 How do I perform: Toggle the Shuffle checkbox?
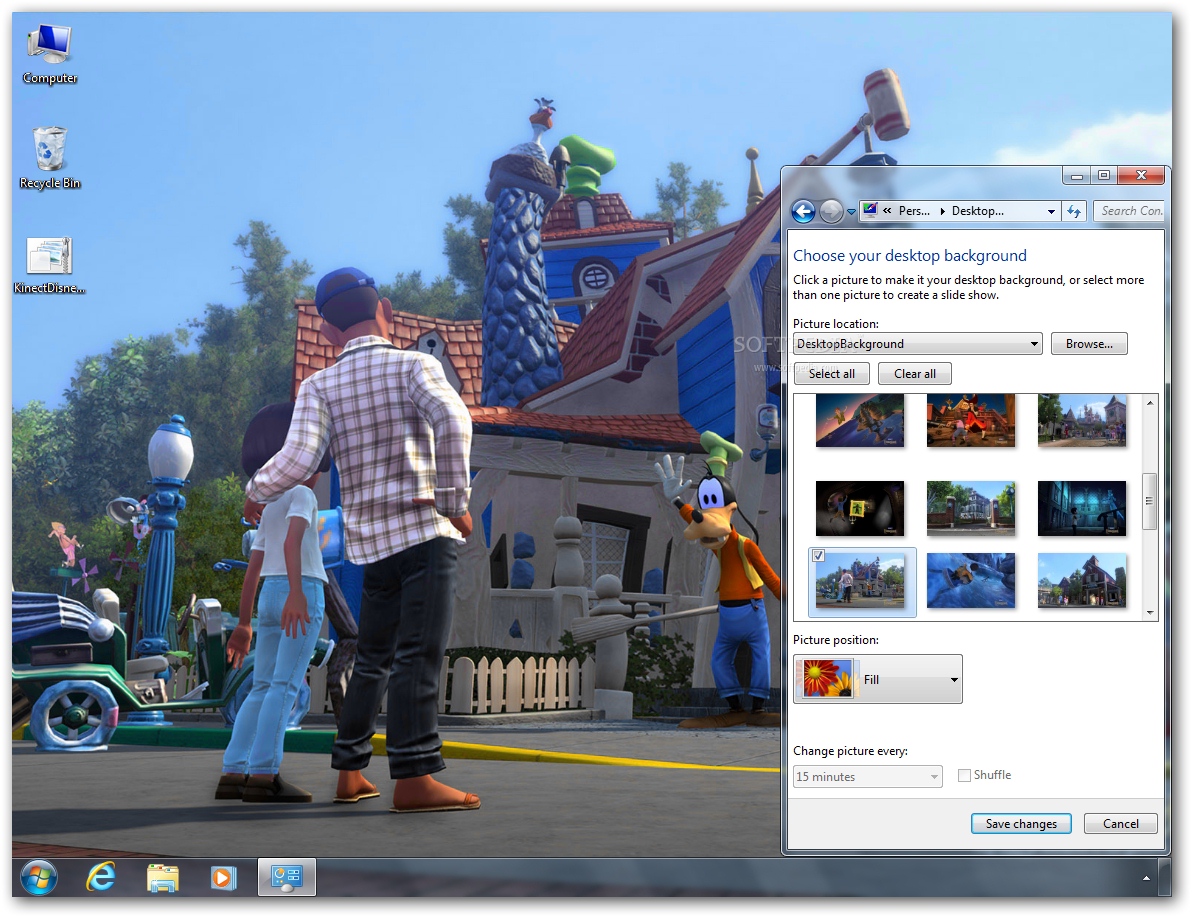coord(965,776)
